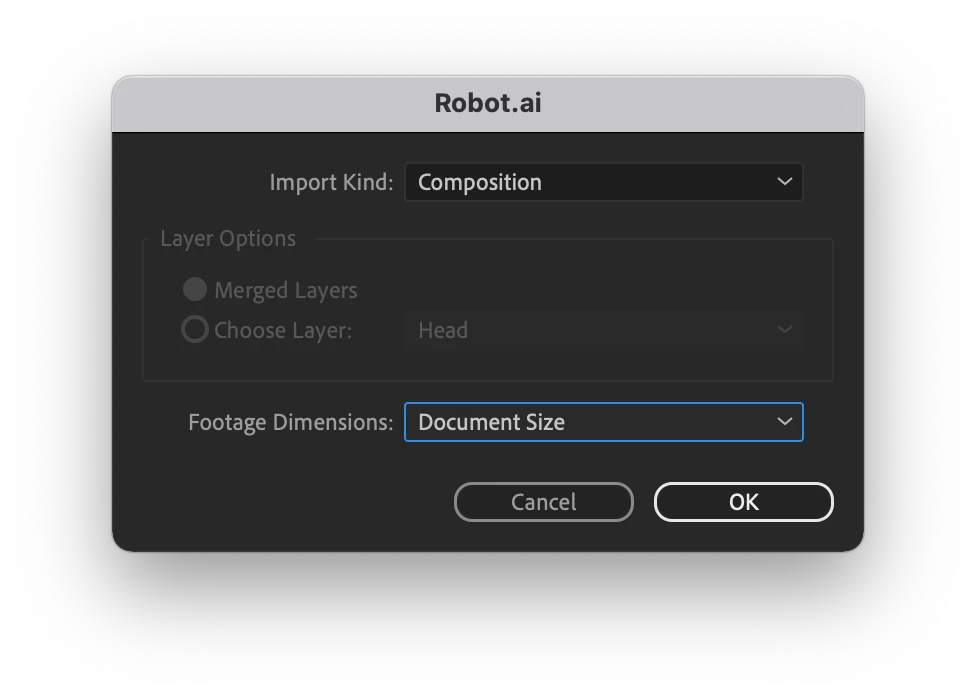This screenshot has width=976, height=700.
Task: Select the Merged Layers radio button
Action: [x=195, y=289]
